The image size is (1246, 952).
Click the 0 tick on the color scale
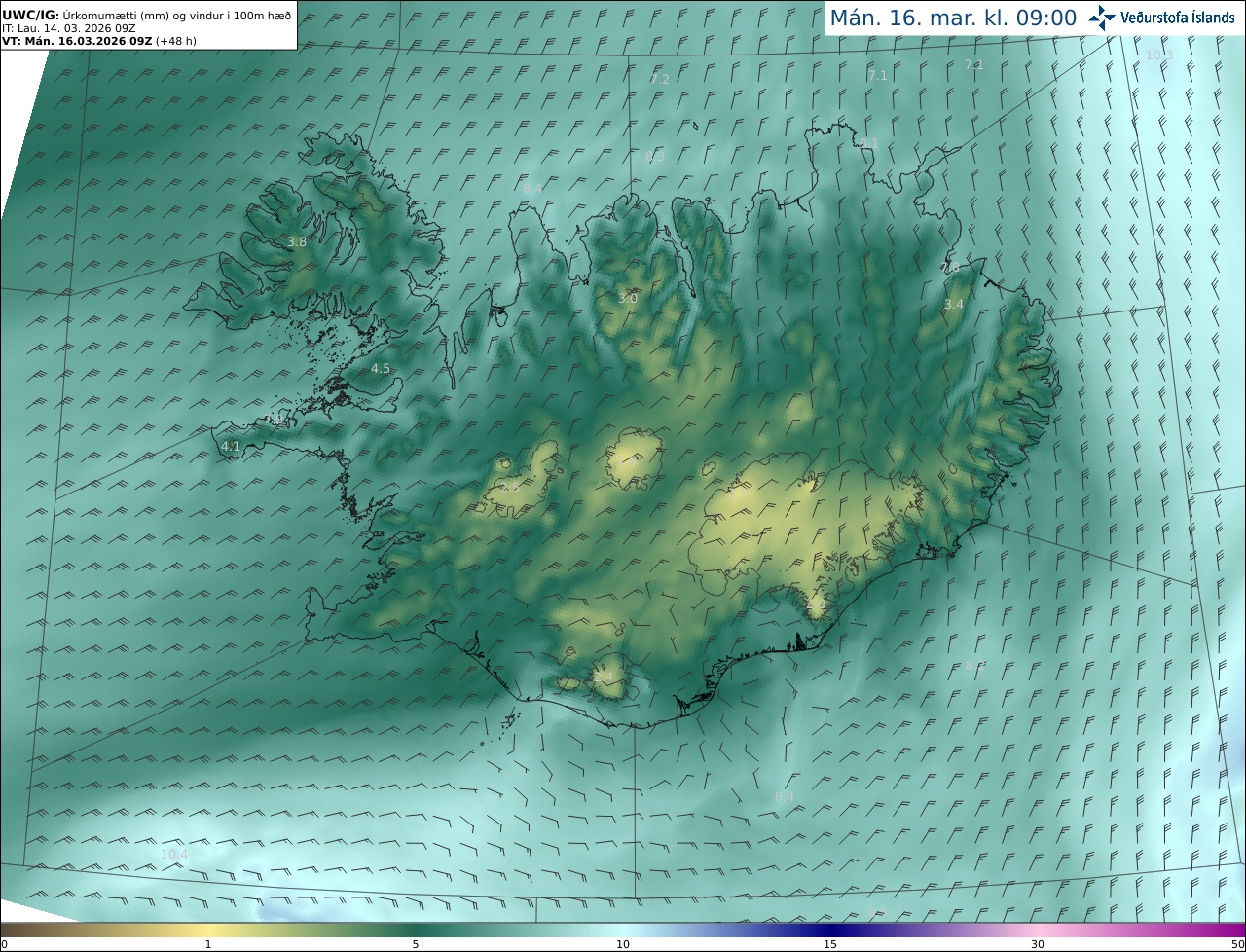pos(4,944)
